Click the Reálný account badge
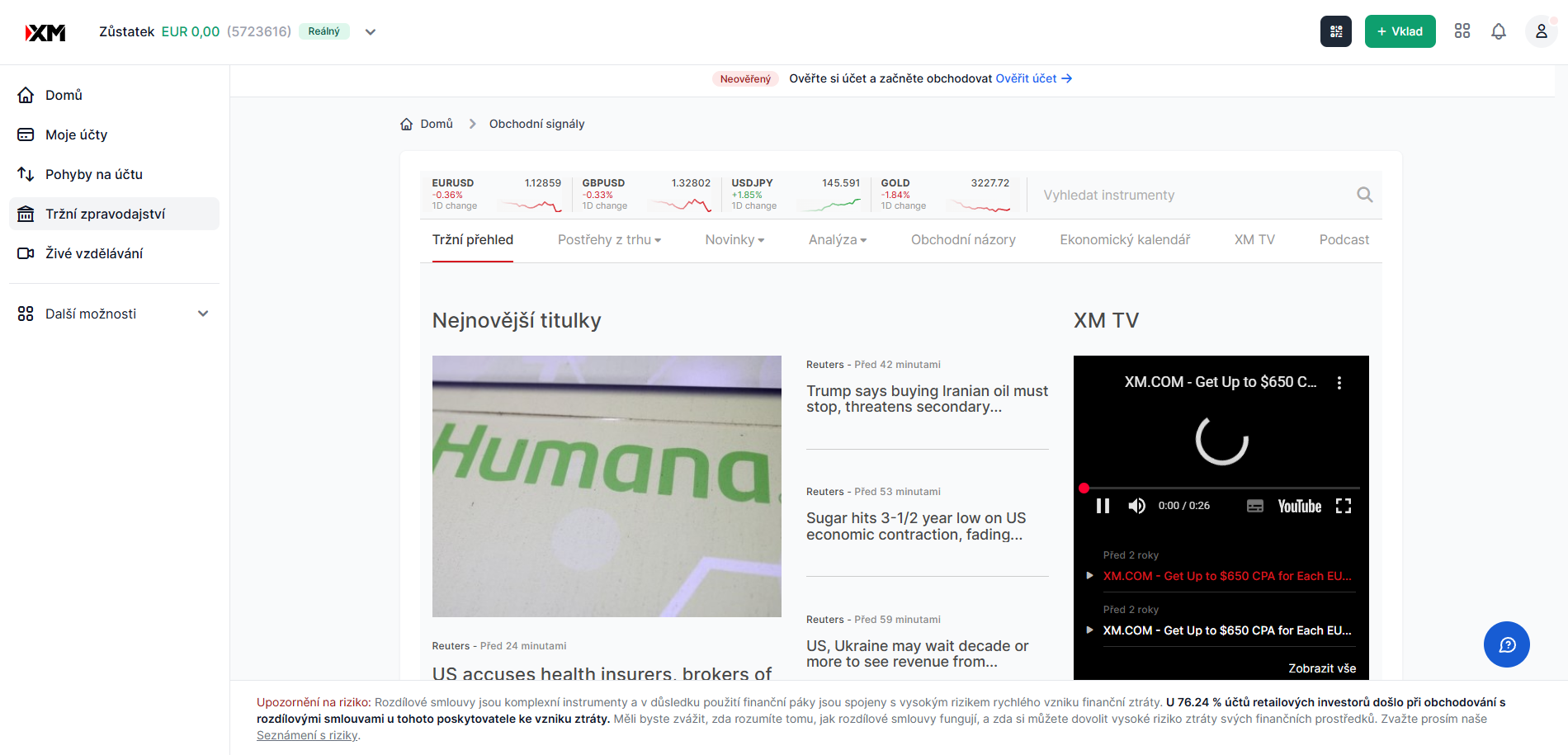 tap(324, 31)
